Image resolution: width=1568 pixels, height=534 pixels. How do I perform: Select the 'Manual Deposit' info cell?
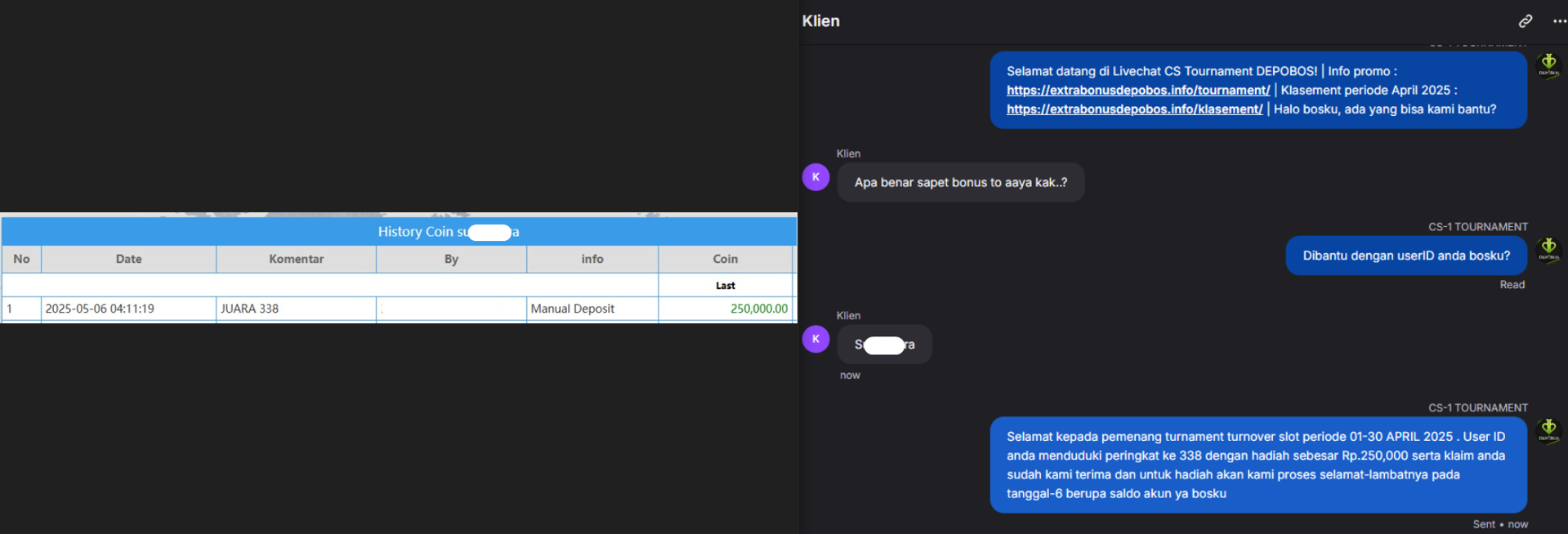tap(592, 309)
